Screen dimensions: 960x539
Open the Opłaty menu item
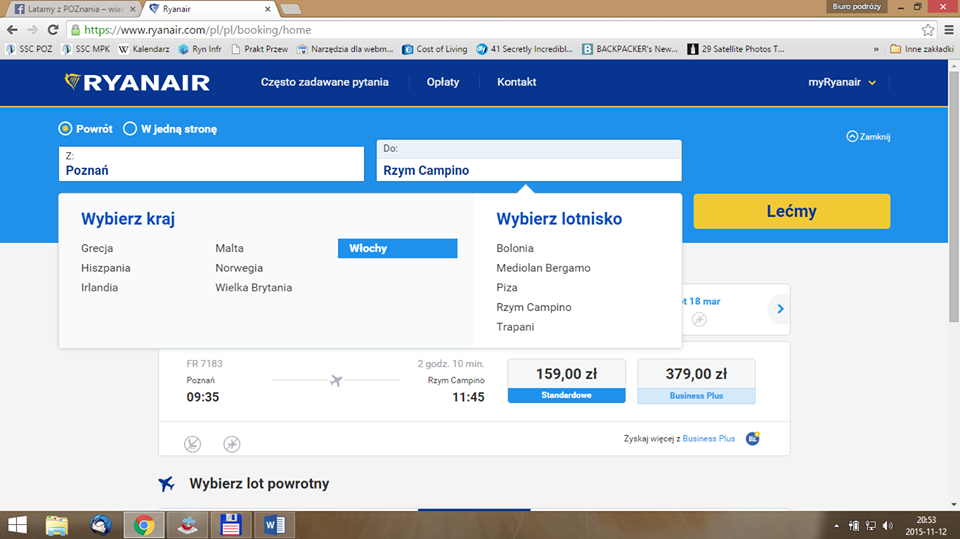[x=443, y=82]
